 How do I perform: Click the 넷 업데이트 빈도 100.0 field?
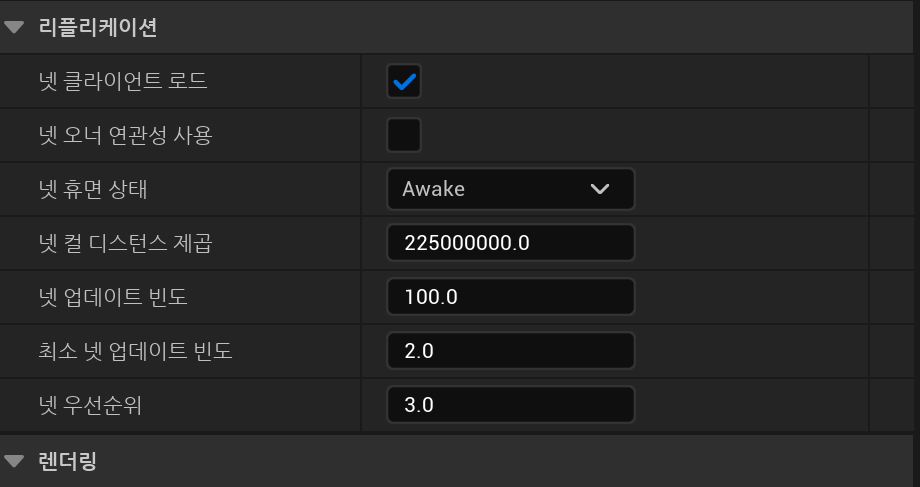pyautogui.click(x=510, y=297)
